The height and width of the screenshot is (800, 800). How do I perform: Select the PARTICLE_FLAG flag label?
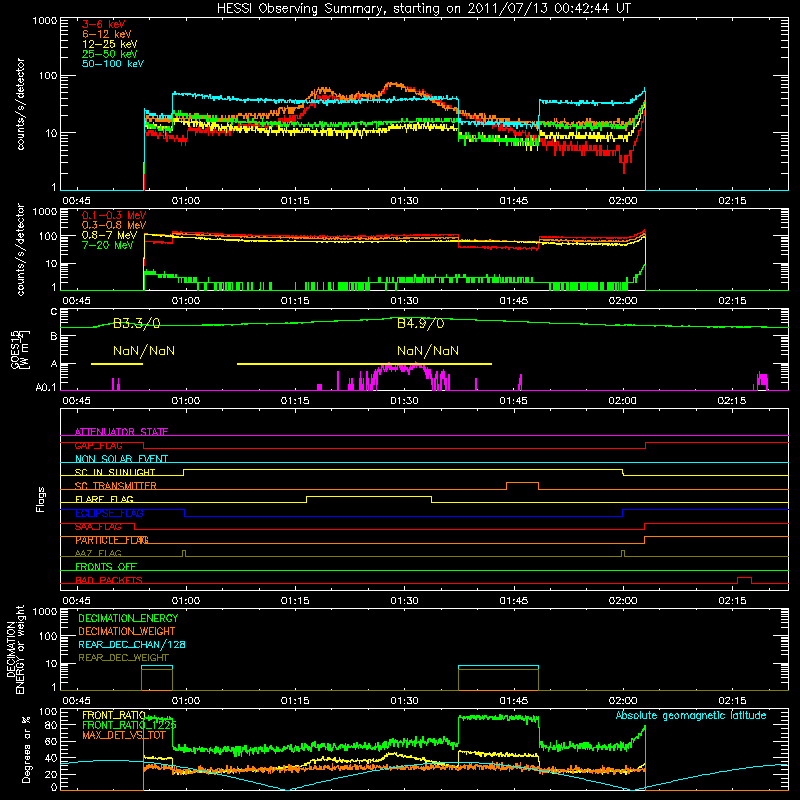coord(112,540)
